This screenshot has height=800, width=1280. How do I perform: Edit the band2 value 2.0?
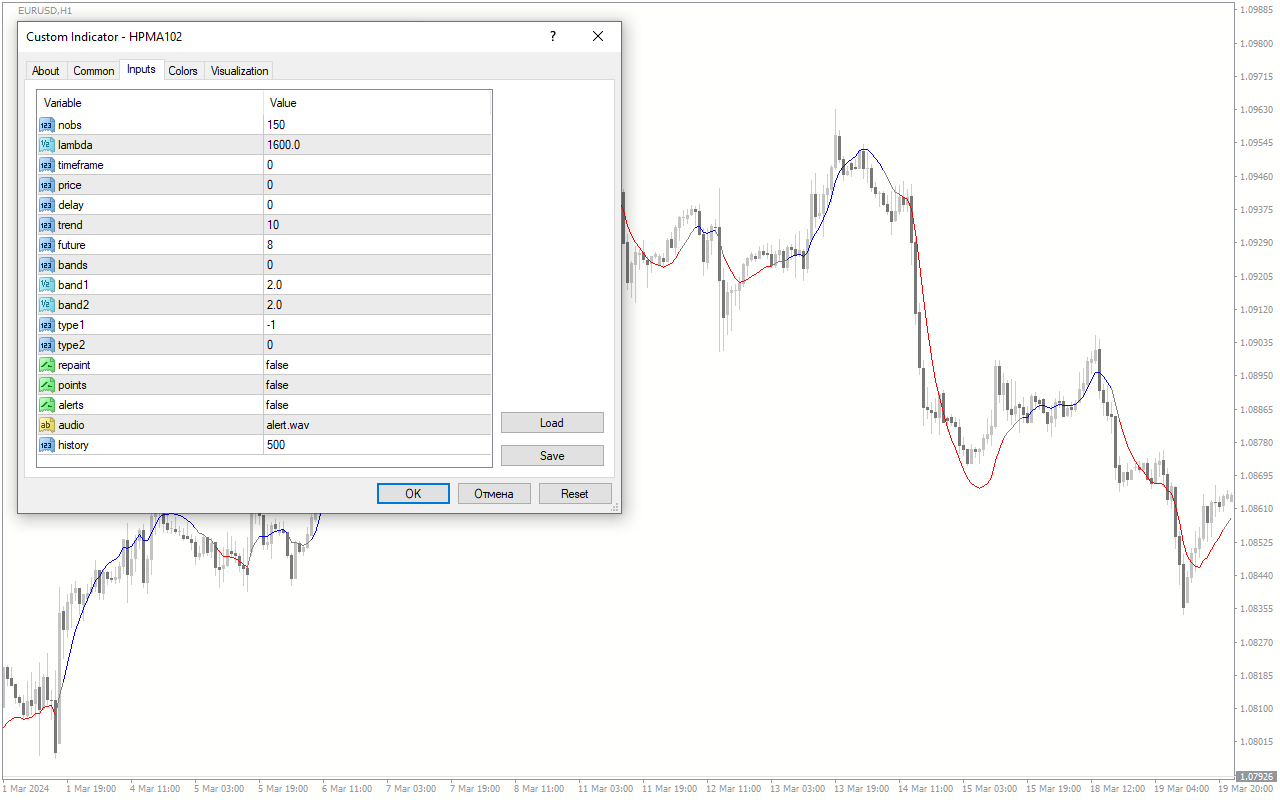tap(378, 305)
